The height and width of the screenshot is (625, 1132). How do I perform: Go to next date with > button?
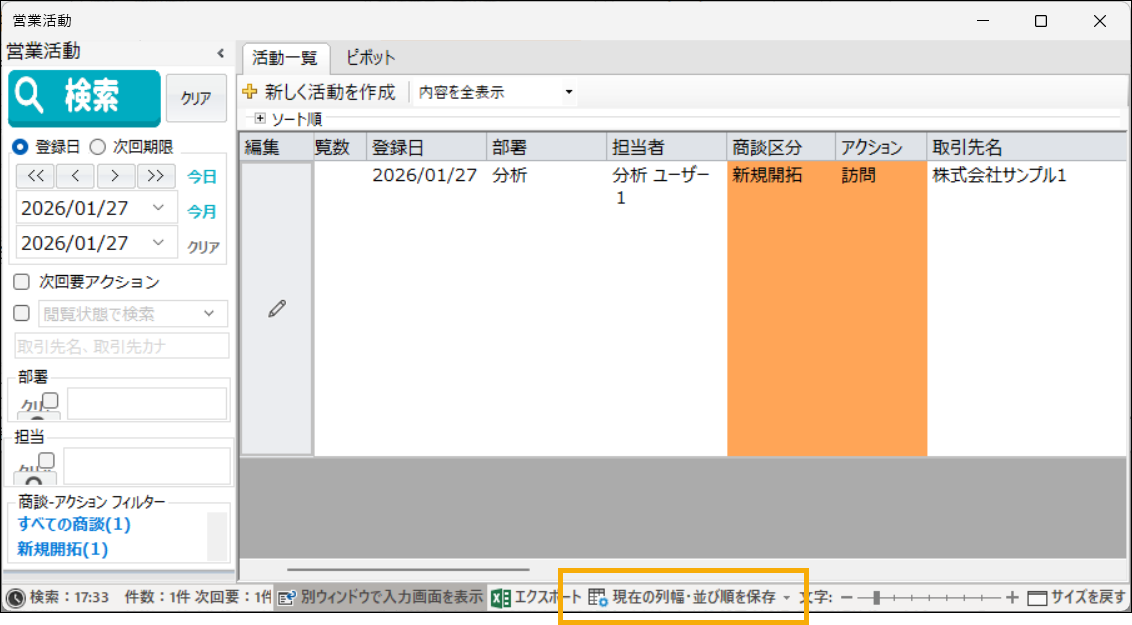(x=115, y=175)
